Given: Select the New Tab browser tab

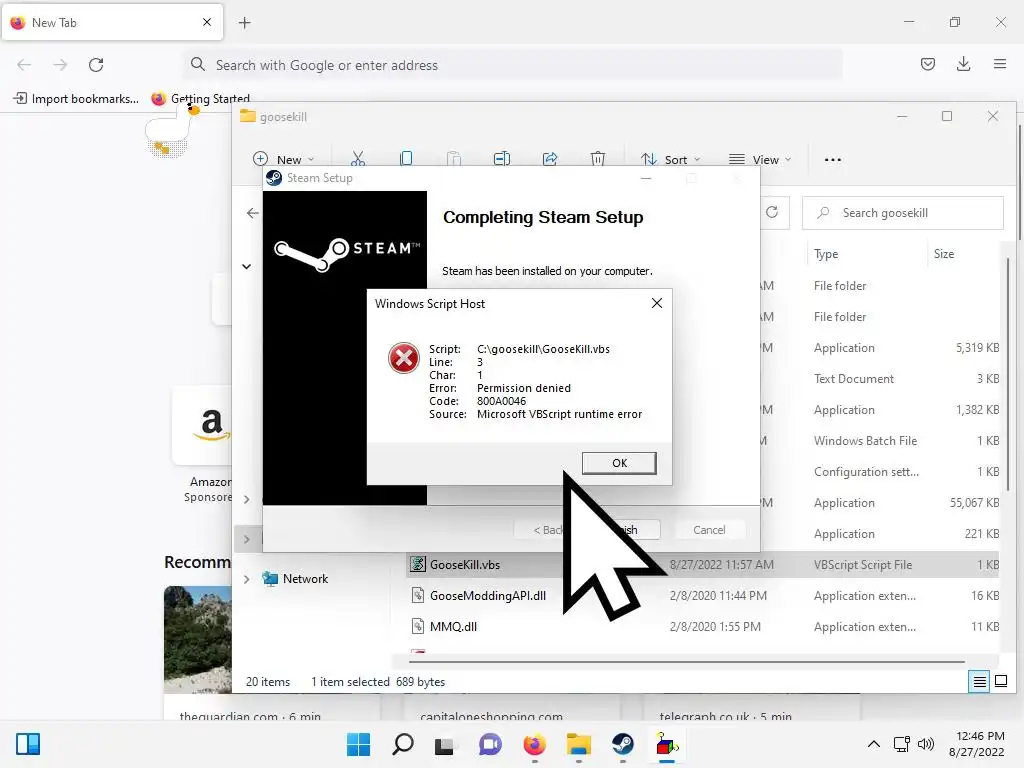Looking at the screenshot, I should click(x=112, y=22).
